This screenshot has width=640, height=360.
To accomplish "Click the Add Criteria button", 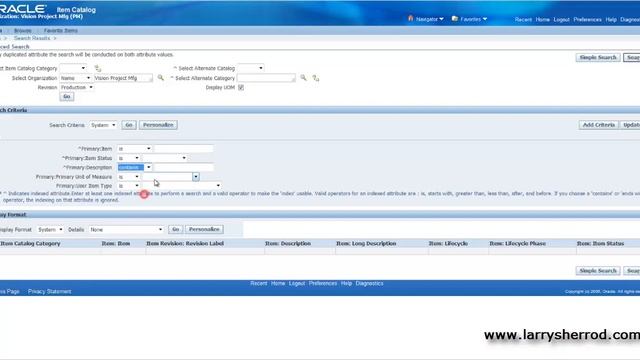I will tap(598, 125).
